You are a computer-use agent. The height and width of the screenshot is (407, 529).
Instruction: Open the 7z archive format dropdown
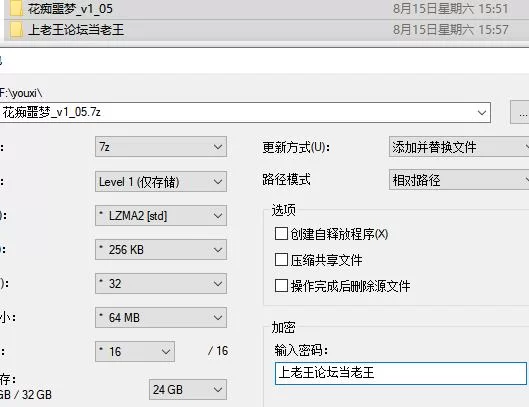coord(161,147)
